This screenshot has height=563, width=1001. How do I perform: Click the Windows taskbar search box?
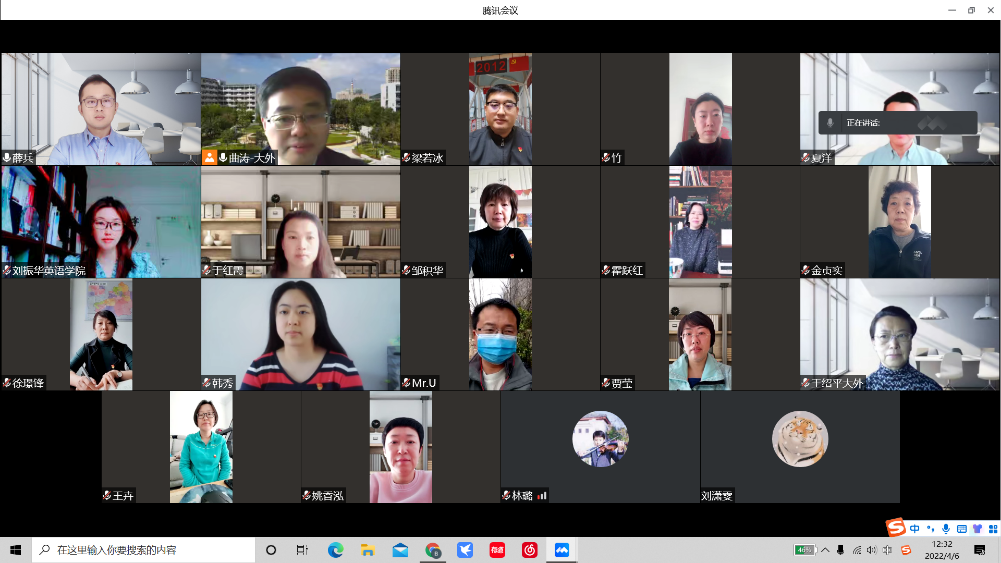(140, 550)
